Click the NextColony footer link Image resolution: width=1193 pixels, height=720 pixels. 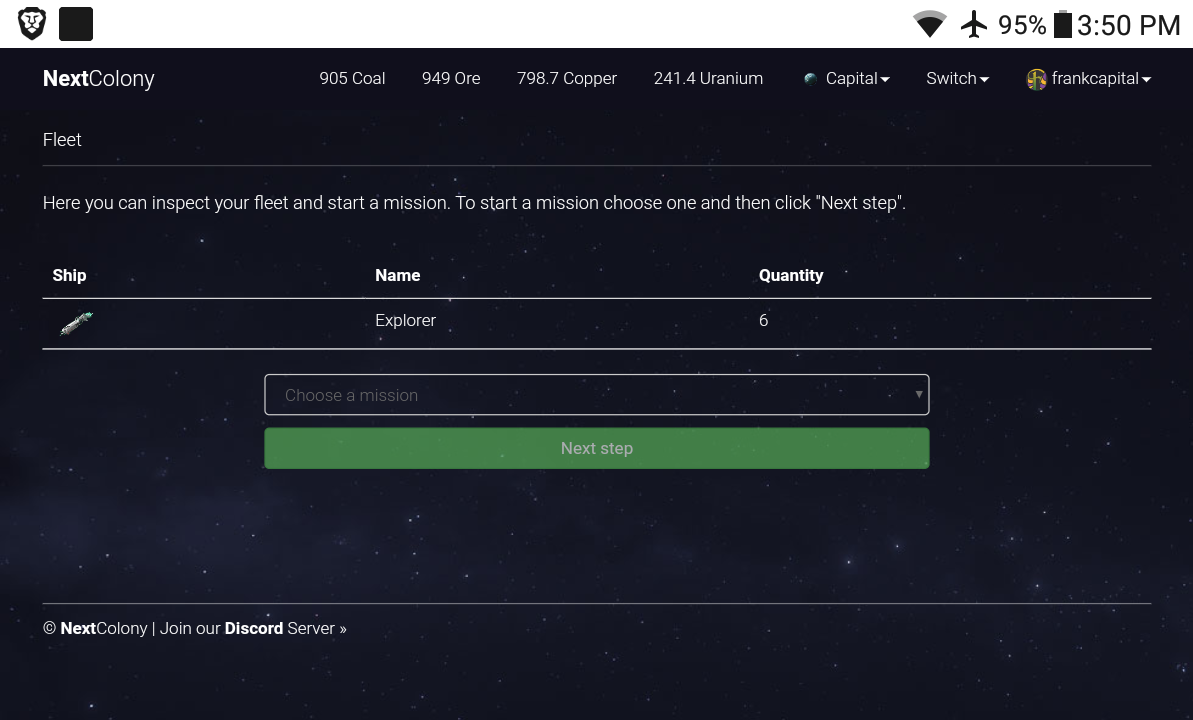(104, 628)
